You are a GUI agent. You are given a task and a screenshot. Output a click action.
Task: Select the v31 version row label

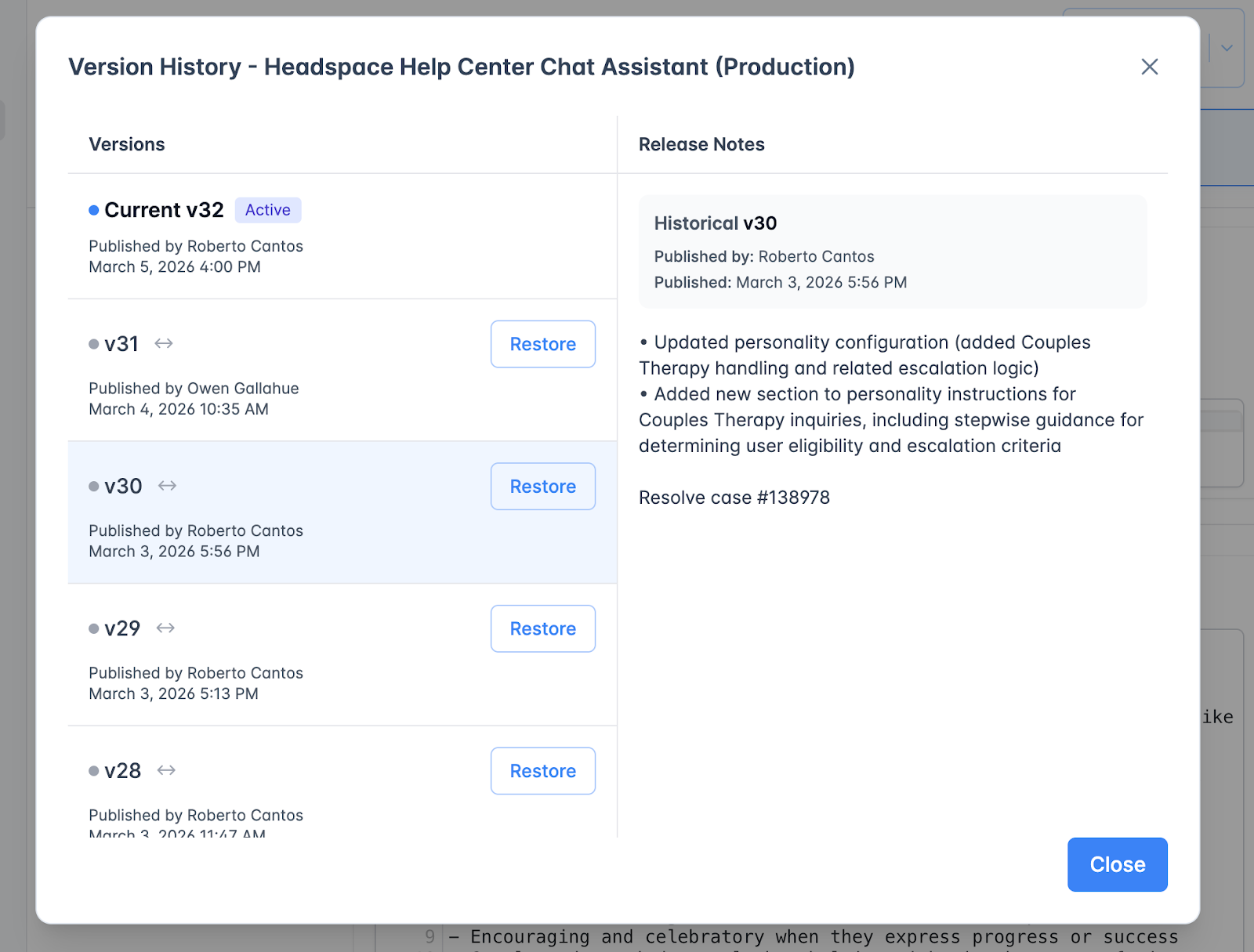pos(121,344)
